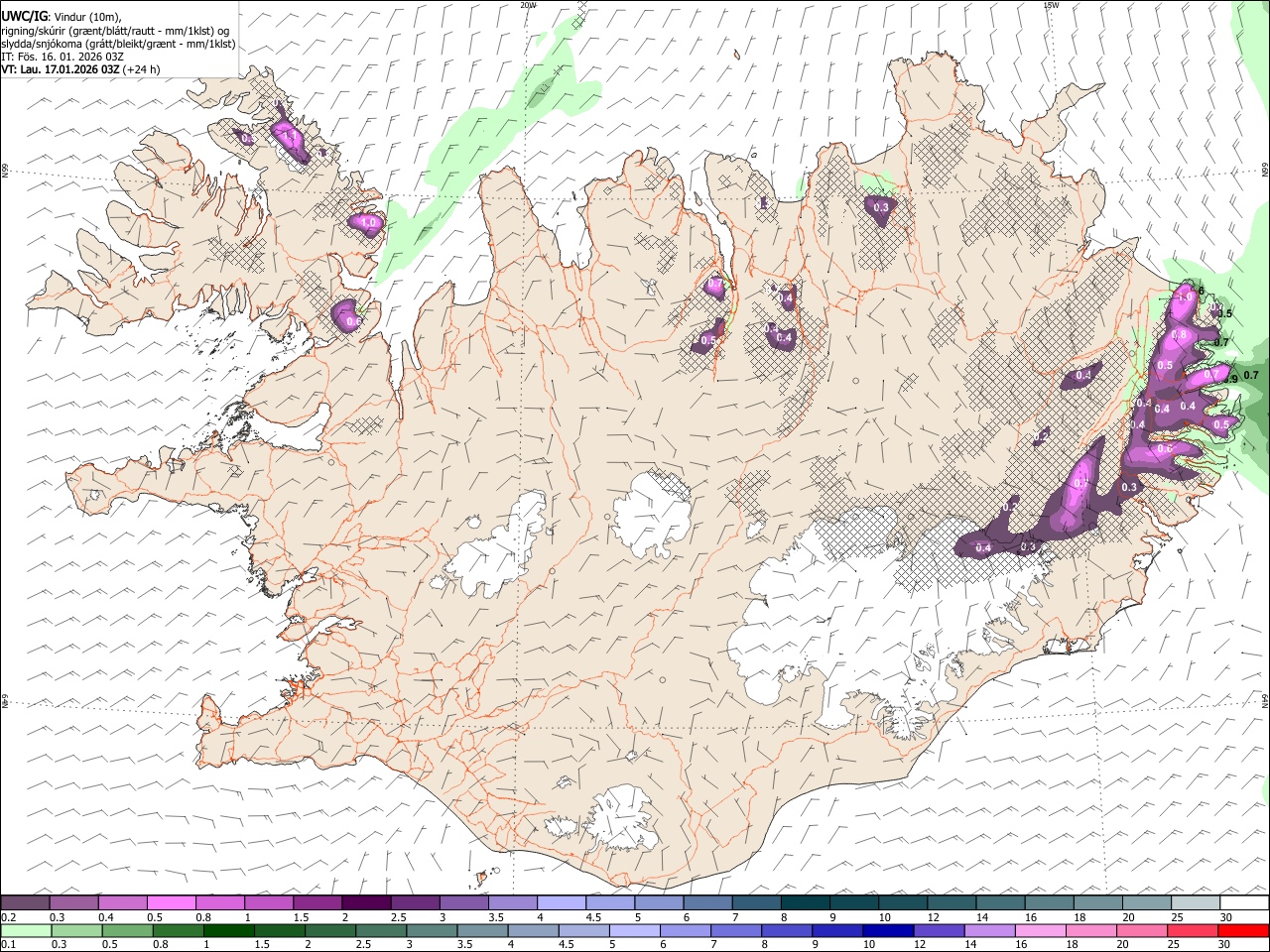Pick the deep blue 10 swatch in lower scale
This screenshot has height=952, width=1270.
point(888,930)
